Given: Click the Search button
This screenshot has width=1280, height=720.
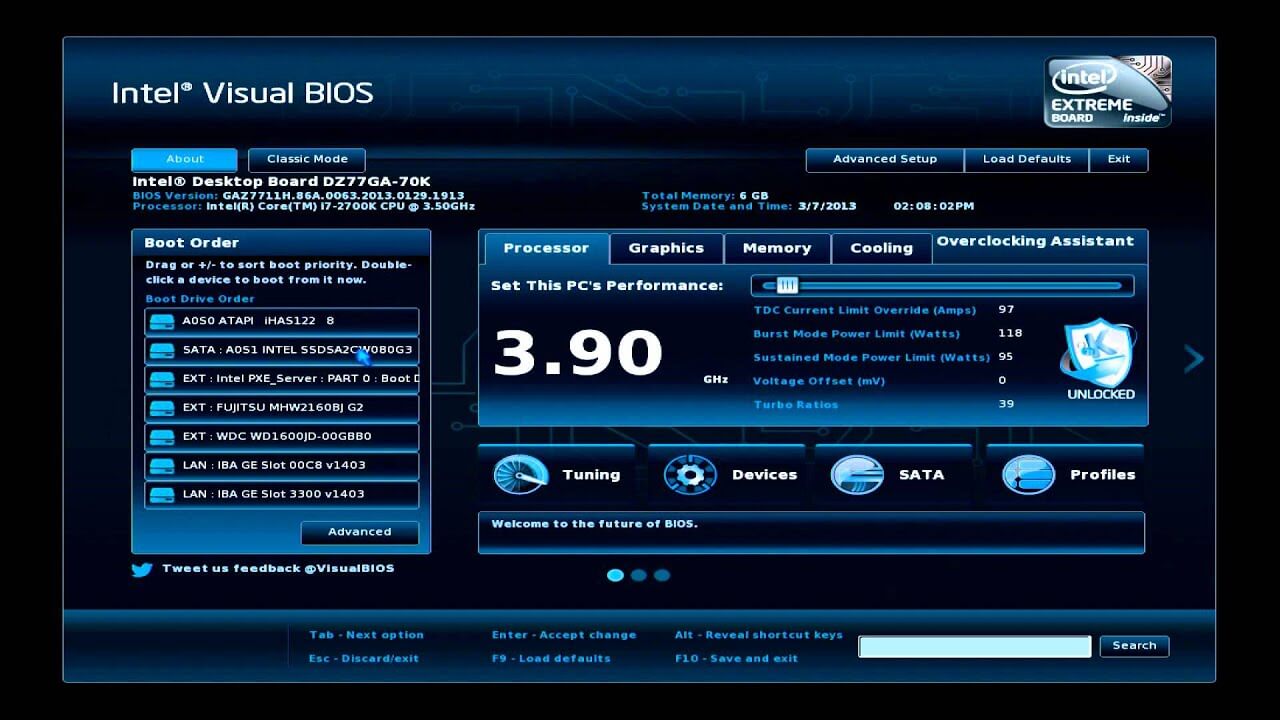Looking at the screenshot, I should (1134, 646).
